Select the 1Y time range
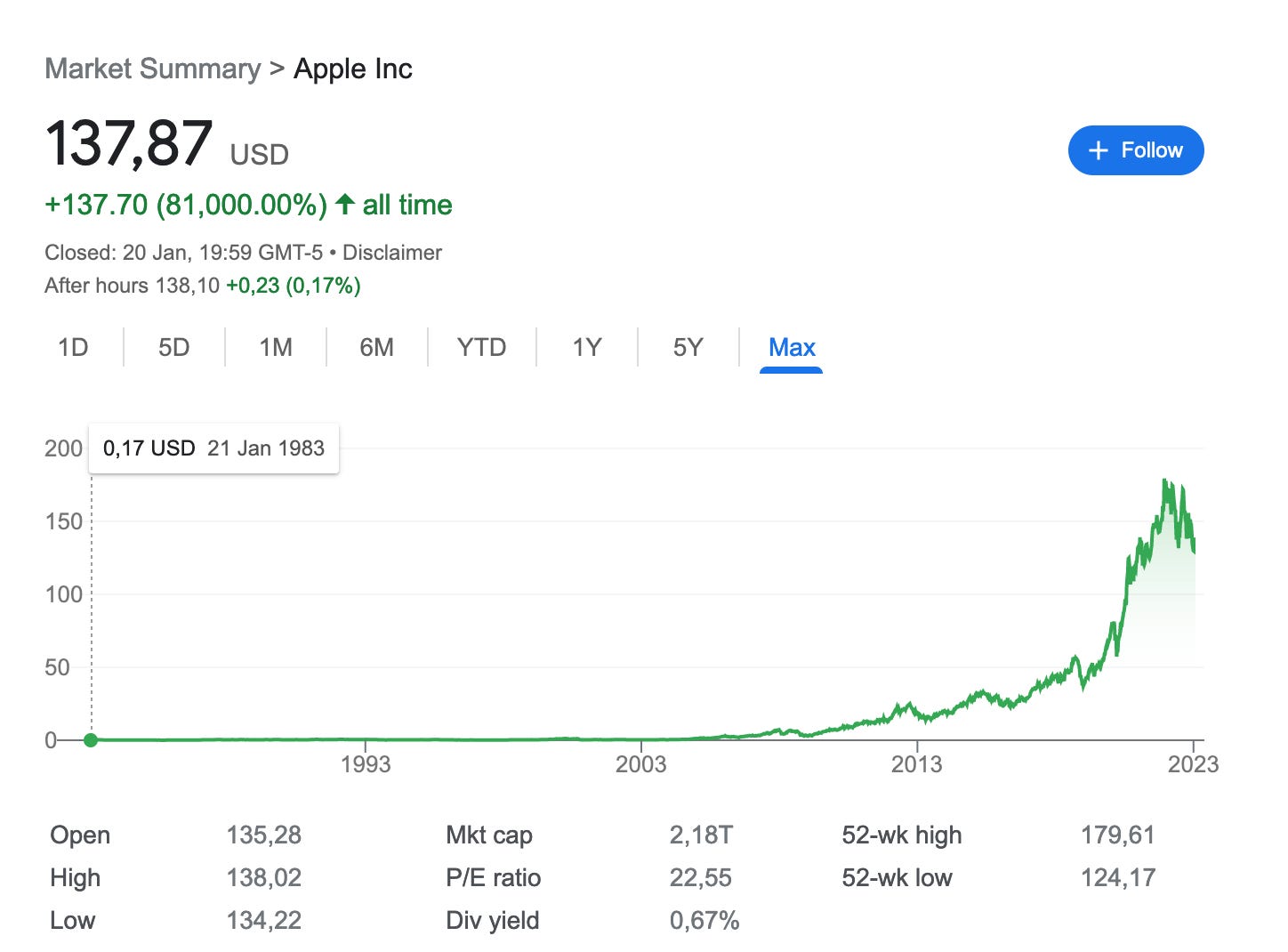The width and height of the screenshot is (1288, 952). coord(586,347)
